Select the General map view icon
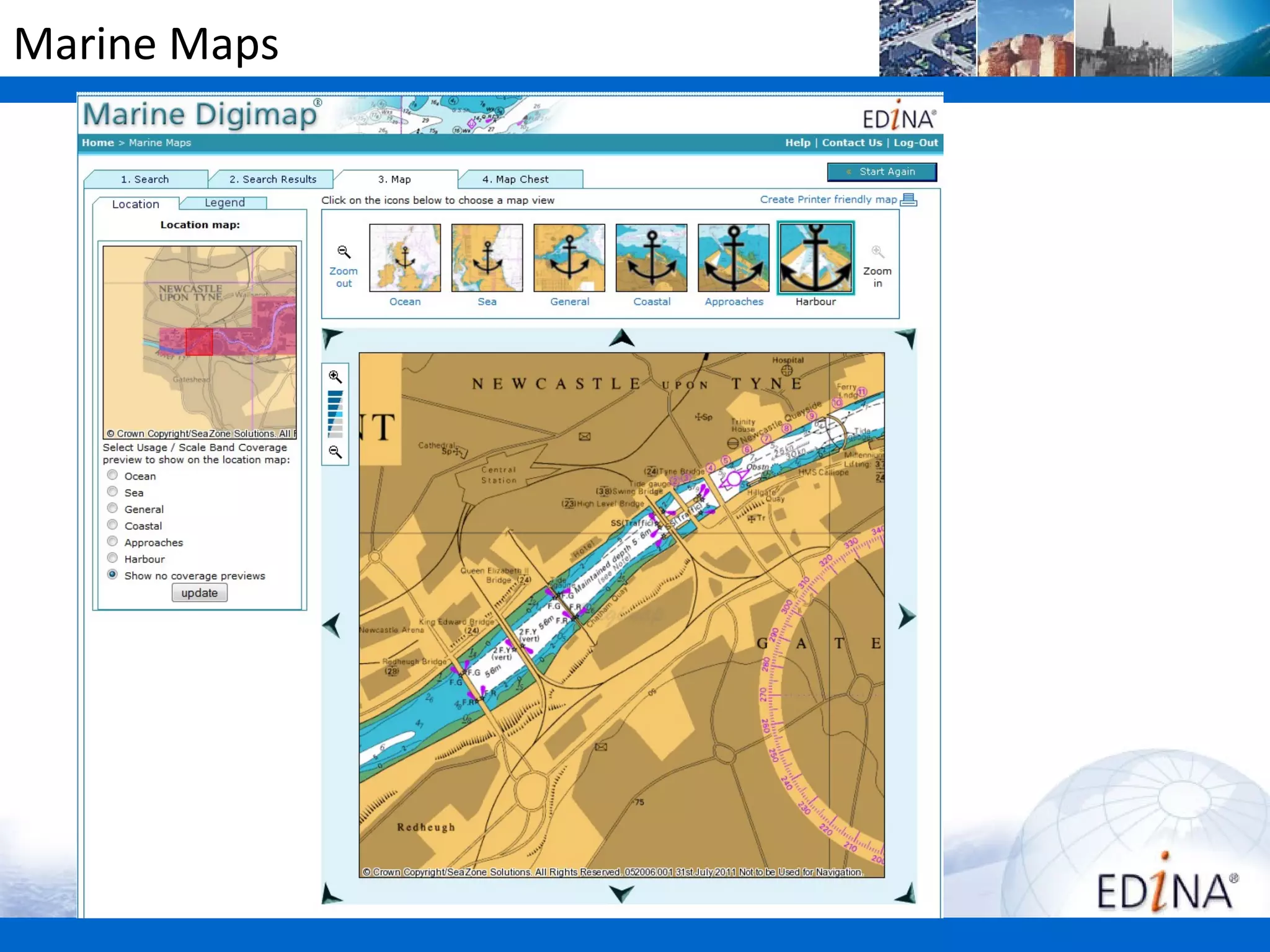Viewport: 1270px width, 952px height. point(569,258)
